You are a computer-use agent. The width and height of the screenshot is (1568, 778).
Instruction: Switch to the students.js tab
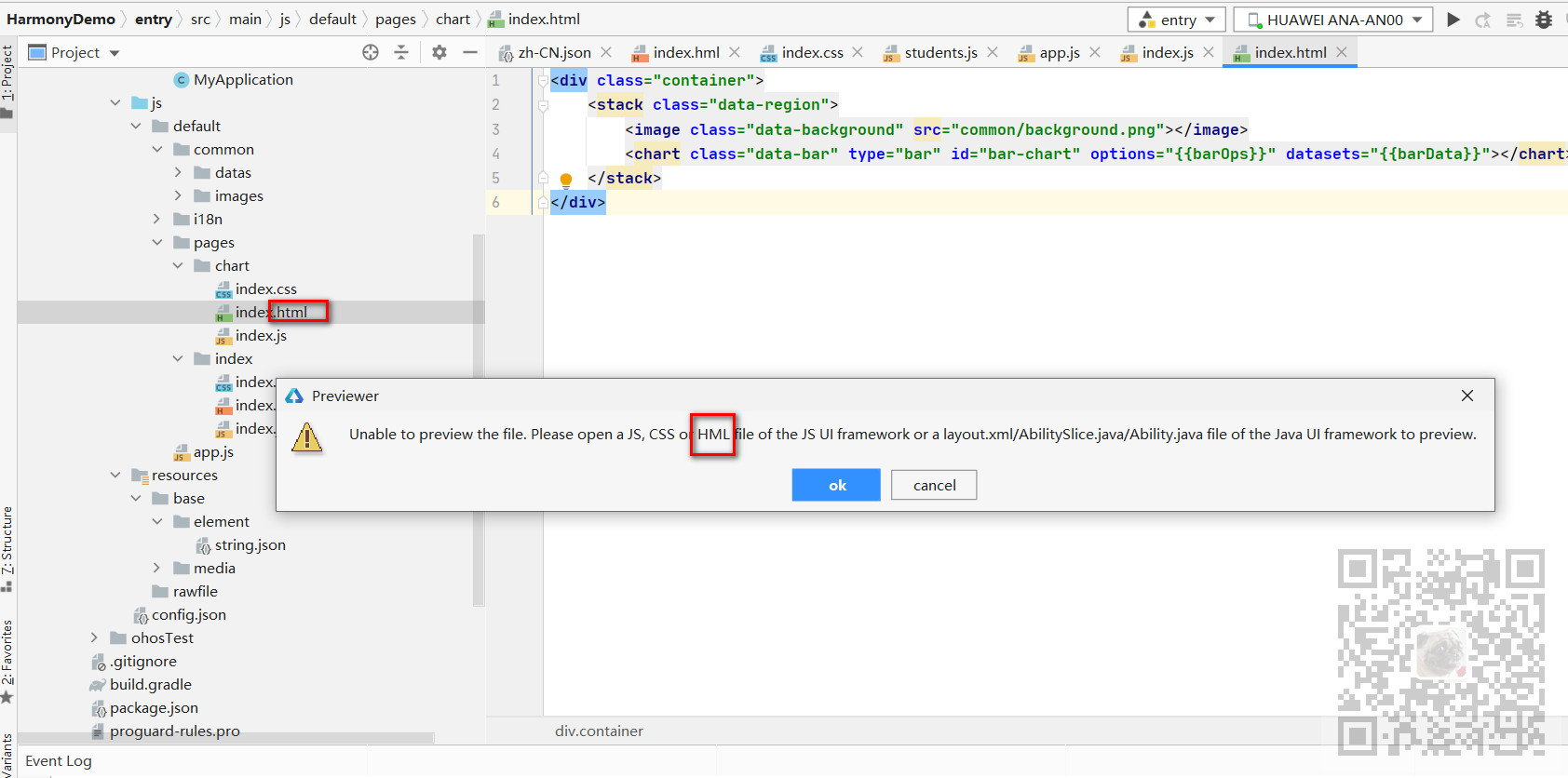tap(940, 53)
